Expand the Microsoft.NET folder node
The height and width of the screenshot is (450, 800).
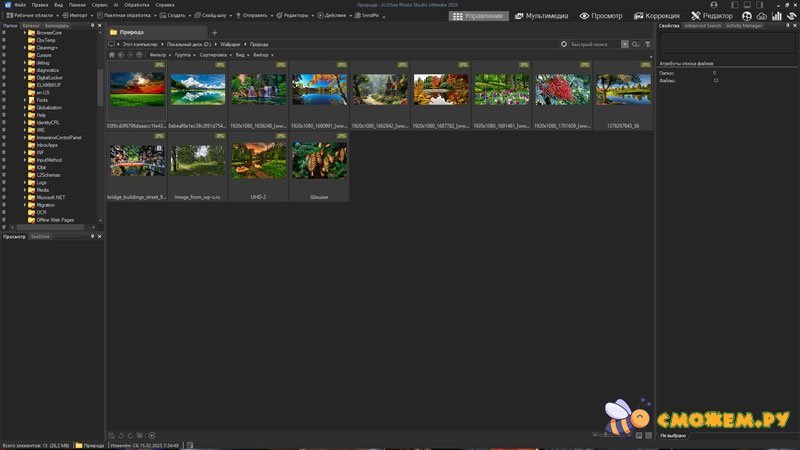pos(25,198)
